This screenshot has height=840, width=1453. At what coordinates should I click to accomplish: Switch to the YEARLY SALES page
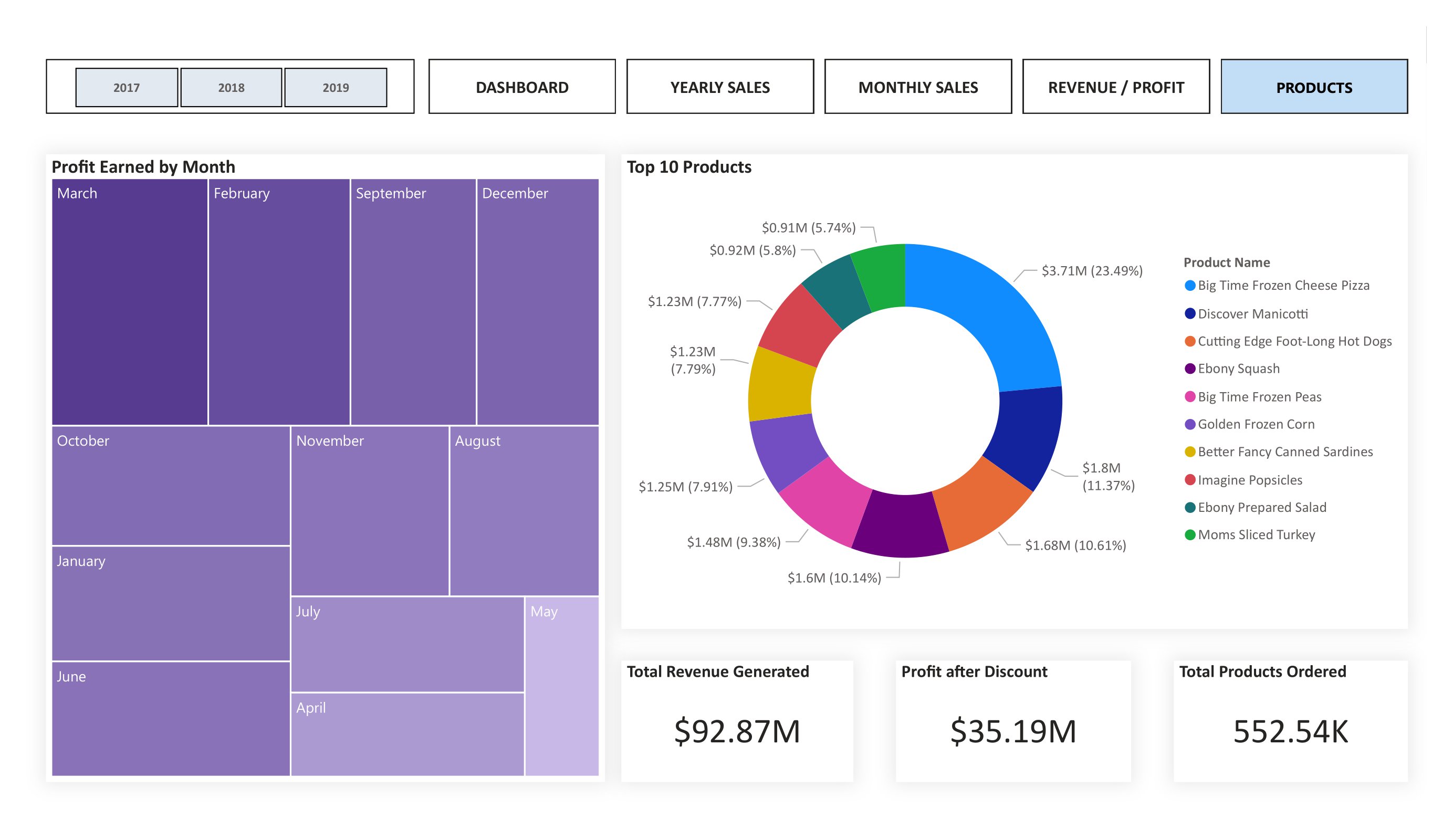point(719,87)
